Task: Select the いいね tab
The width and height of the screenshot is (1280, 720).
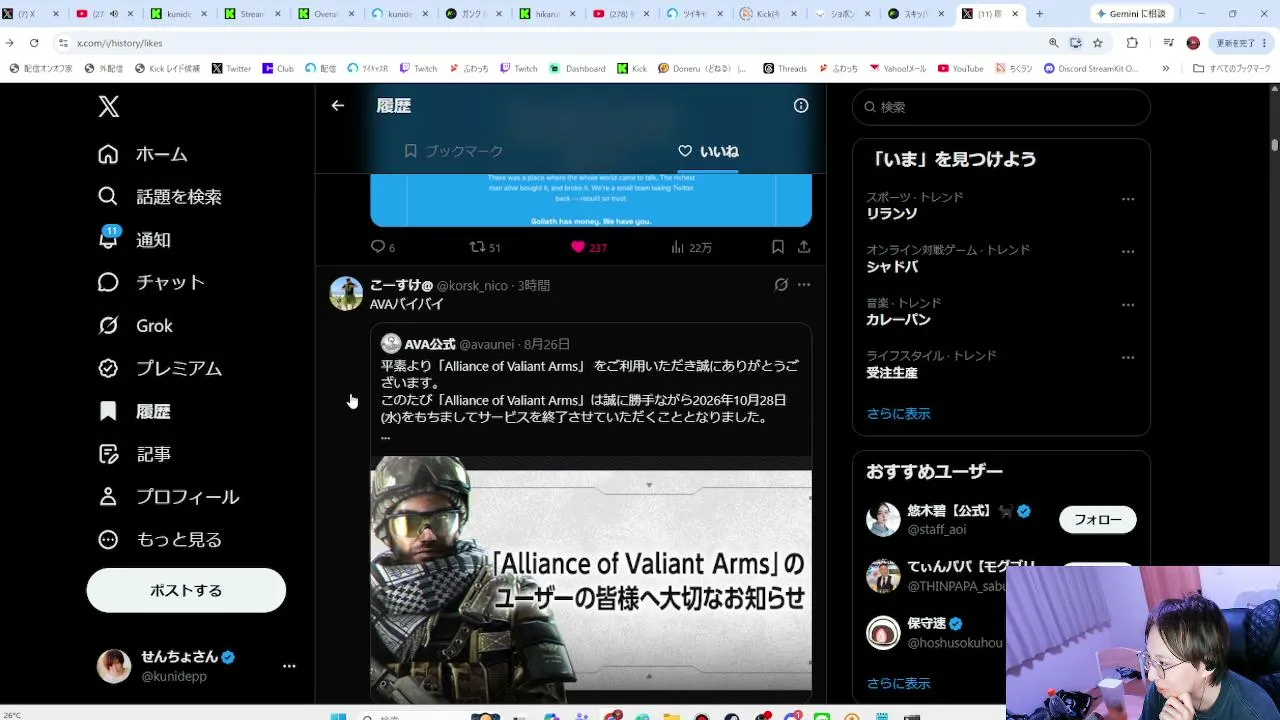Action: [x=708, y=151]
